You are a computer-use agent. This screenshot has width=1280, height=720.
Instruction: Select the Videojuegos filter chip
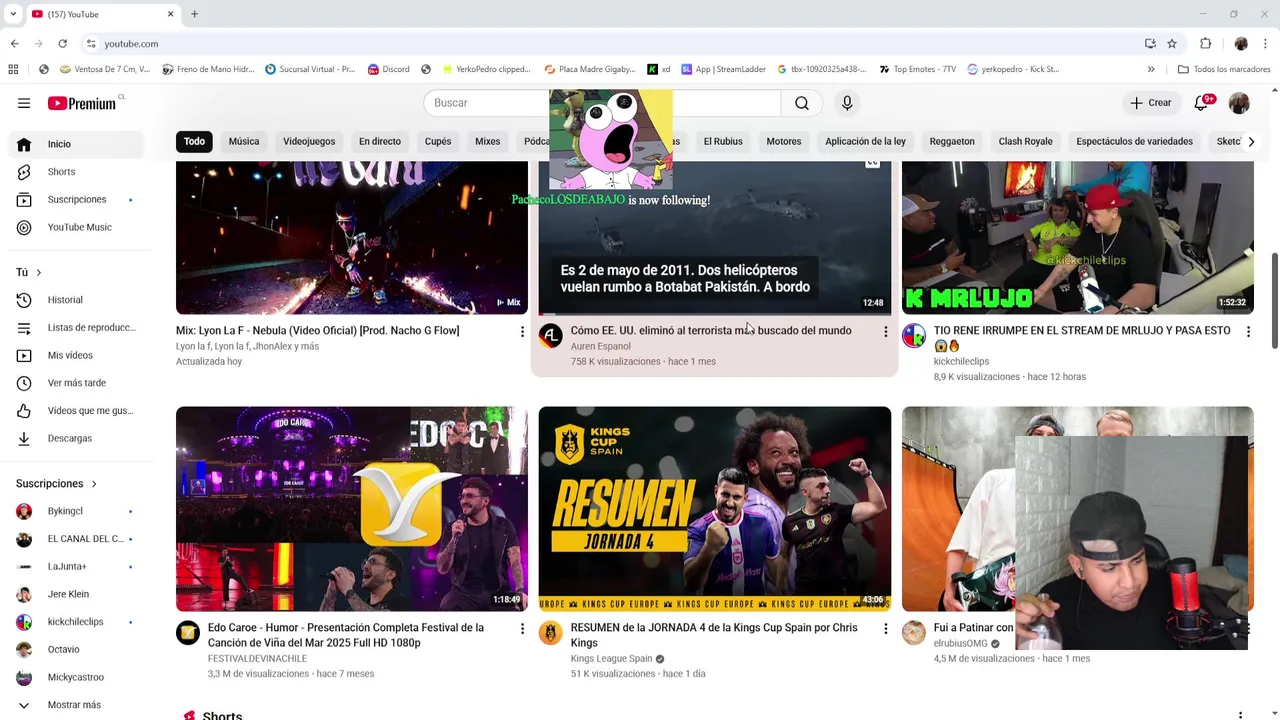[309, 141]
